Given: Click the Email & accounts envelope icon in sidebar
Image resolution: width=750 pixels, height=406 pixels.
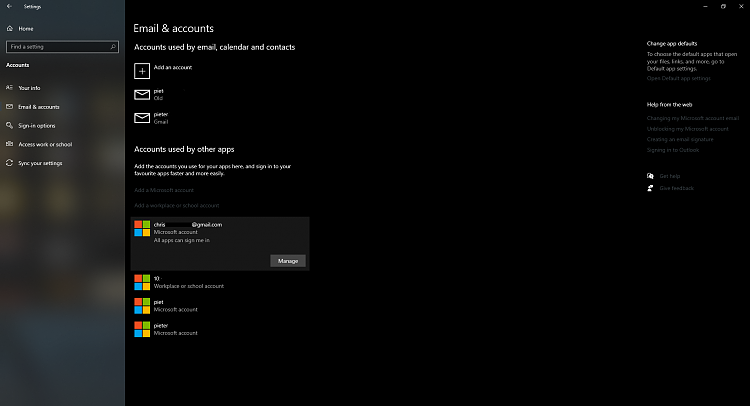Looking at the screenshot, I should click(x=10, y=107).
